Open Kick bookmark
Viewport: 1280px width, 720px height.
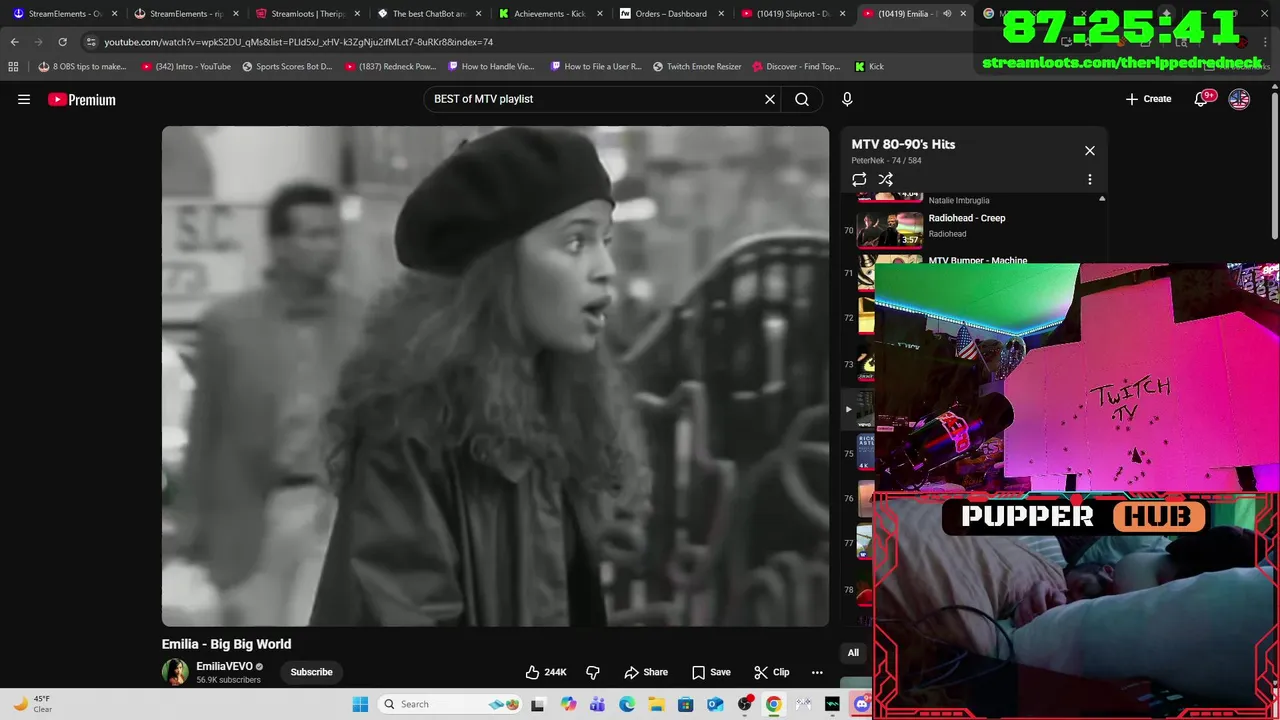(x=869, y=66)
